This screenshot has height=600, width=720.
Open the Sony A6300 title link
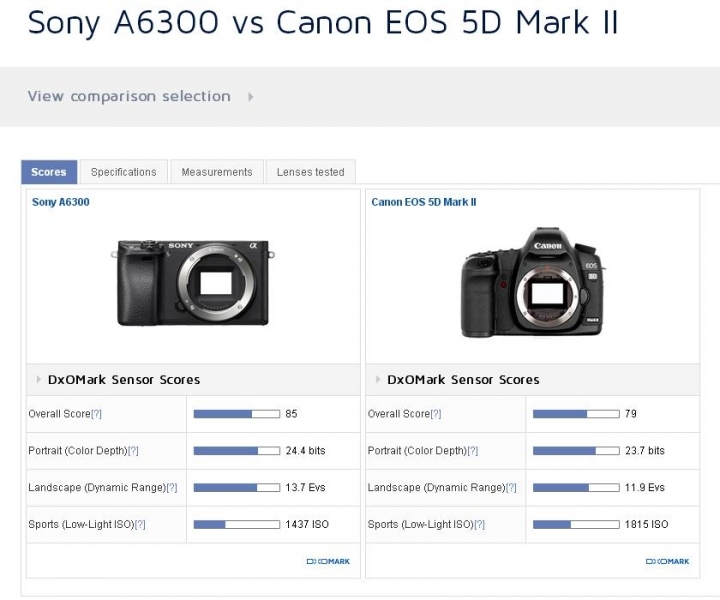61,202
